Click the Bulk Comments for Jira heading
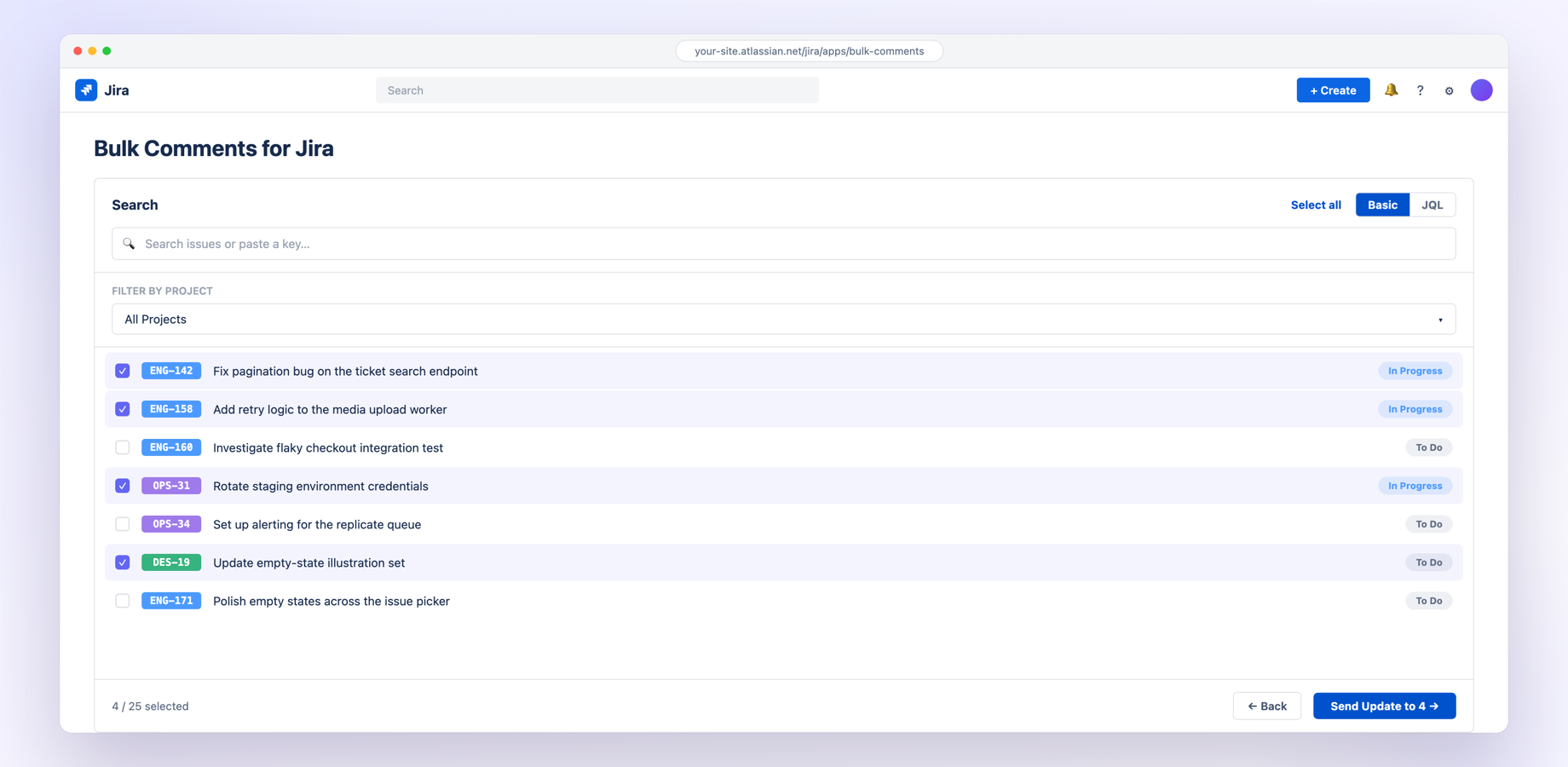Screen dimensions: 1568x767 click(214, 148)
